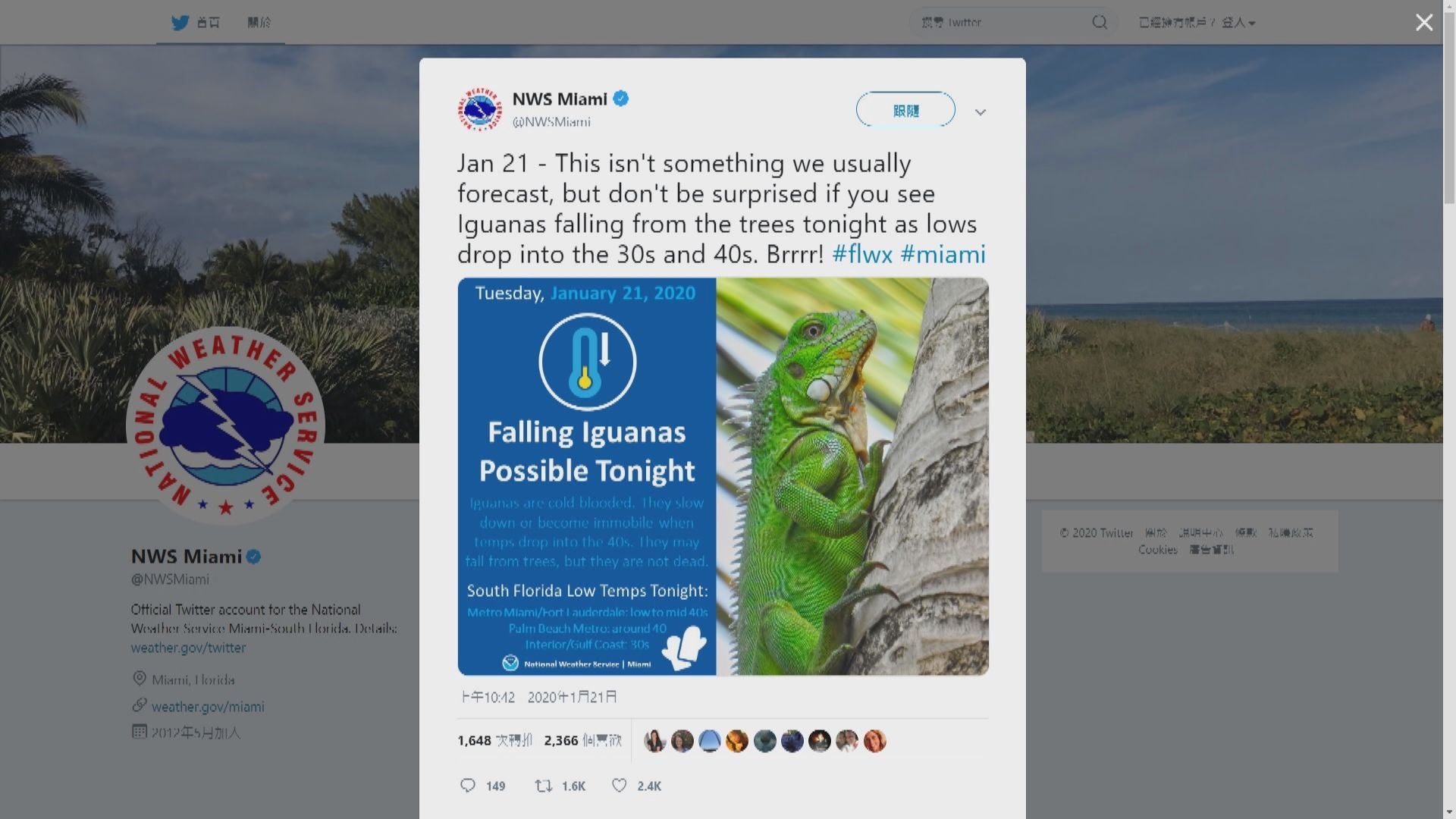Open the weather.gov/twitter link
The image size is (1456, 819).
[x=188, y=648]
